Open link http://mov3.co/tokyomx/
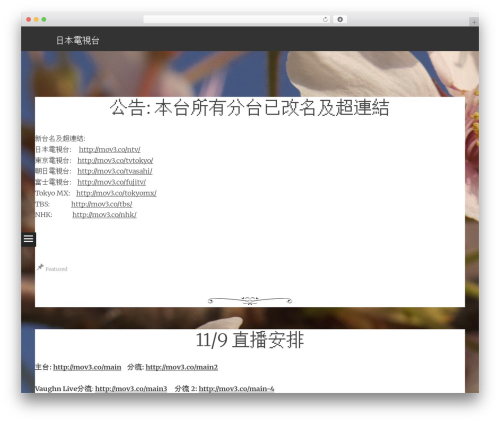This screenshot has height=423, width=500. pyautogui.click(x=116, y=193)
